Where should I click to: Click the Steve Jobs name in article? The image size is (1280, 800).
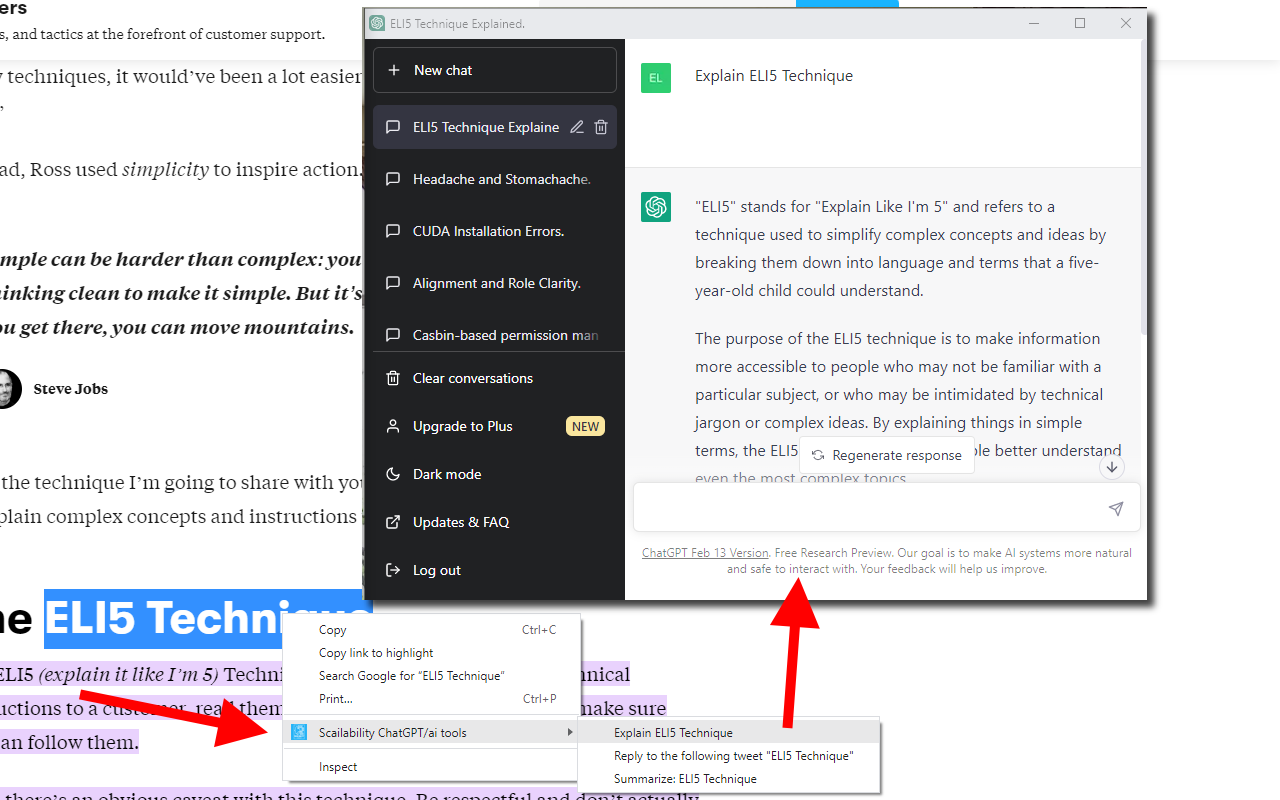tap(71, 389)
